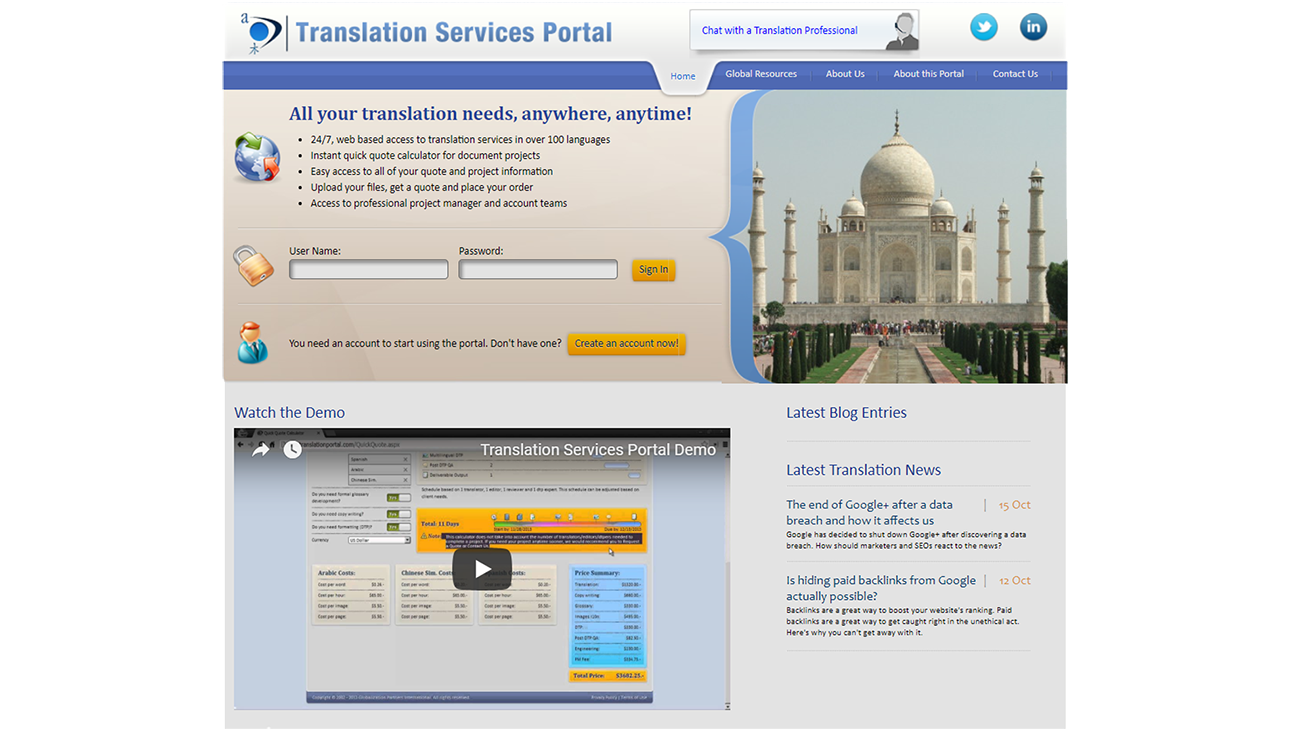
Task: Click the share arrow on video
Action: click(261, 450)
